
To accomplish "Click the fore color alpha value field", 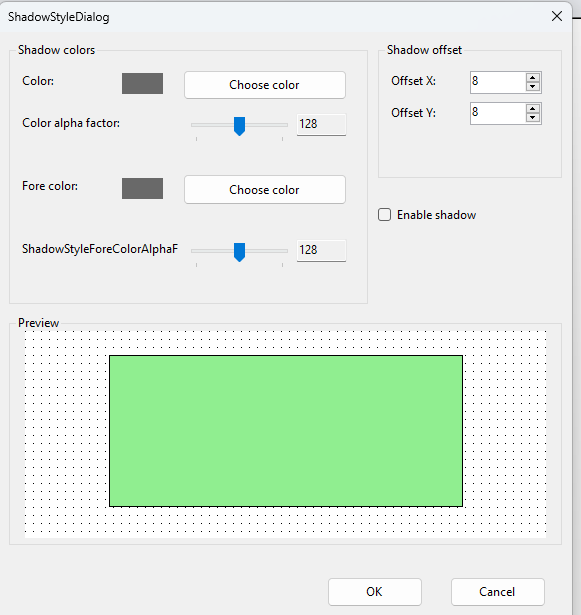I will pos(321,250).
